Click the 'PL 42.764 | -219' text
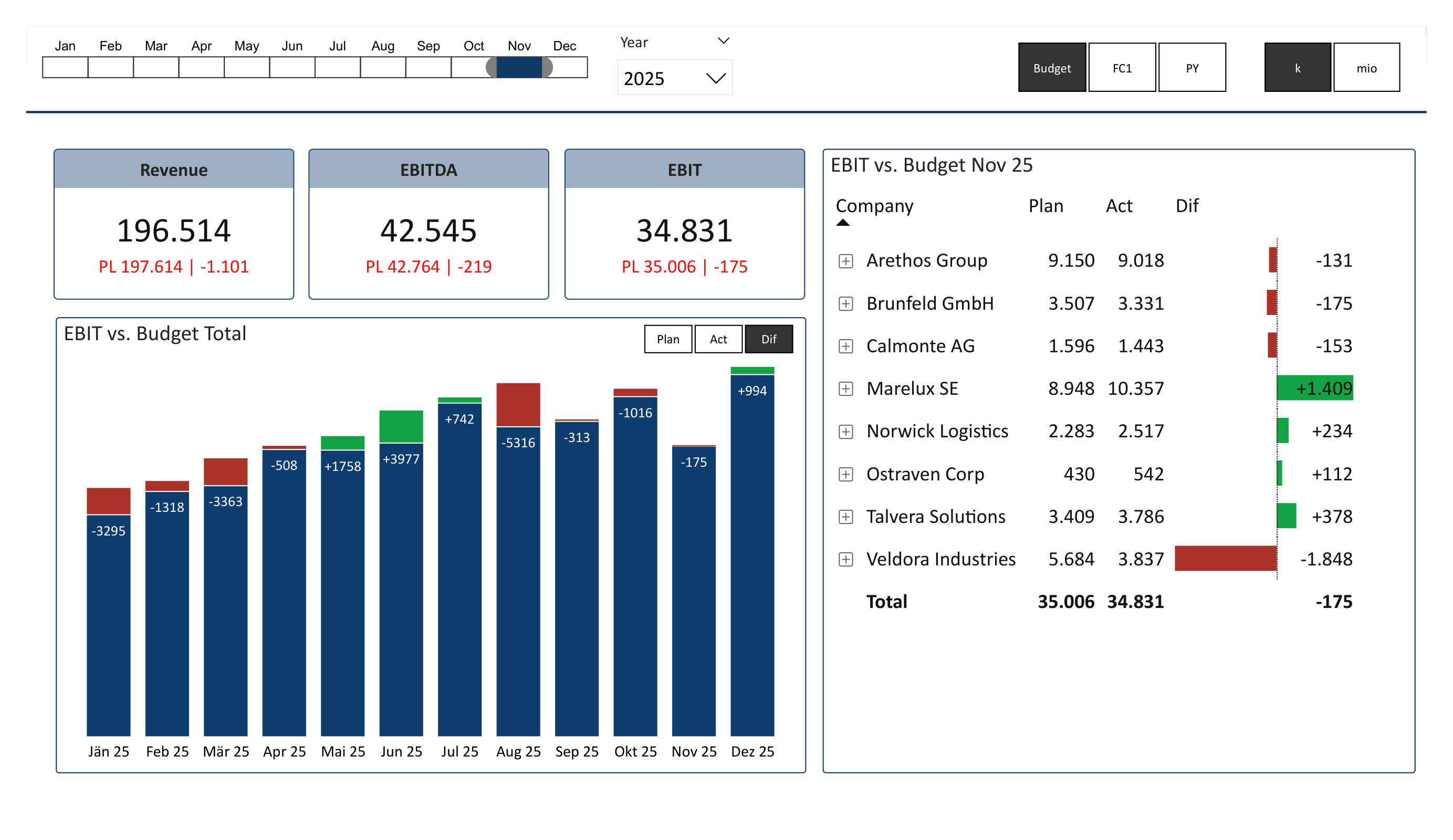 pyautogui.click(x=428, y=266)
